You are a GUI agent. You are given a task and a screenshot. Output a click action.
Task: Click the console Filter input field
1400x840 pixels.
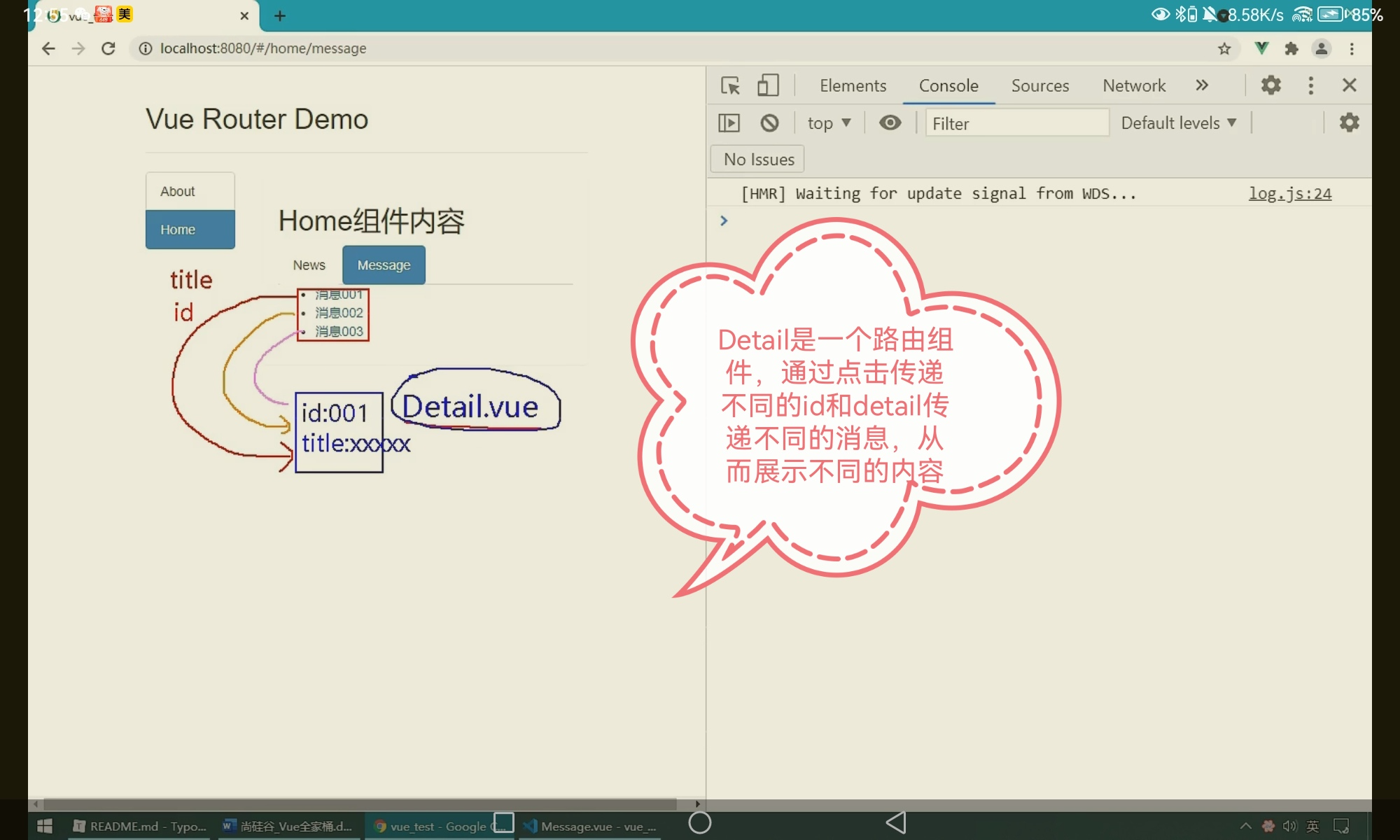click(x=1016, y=123)
